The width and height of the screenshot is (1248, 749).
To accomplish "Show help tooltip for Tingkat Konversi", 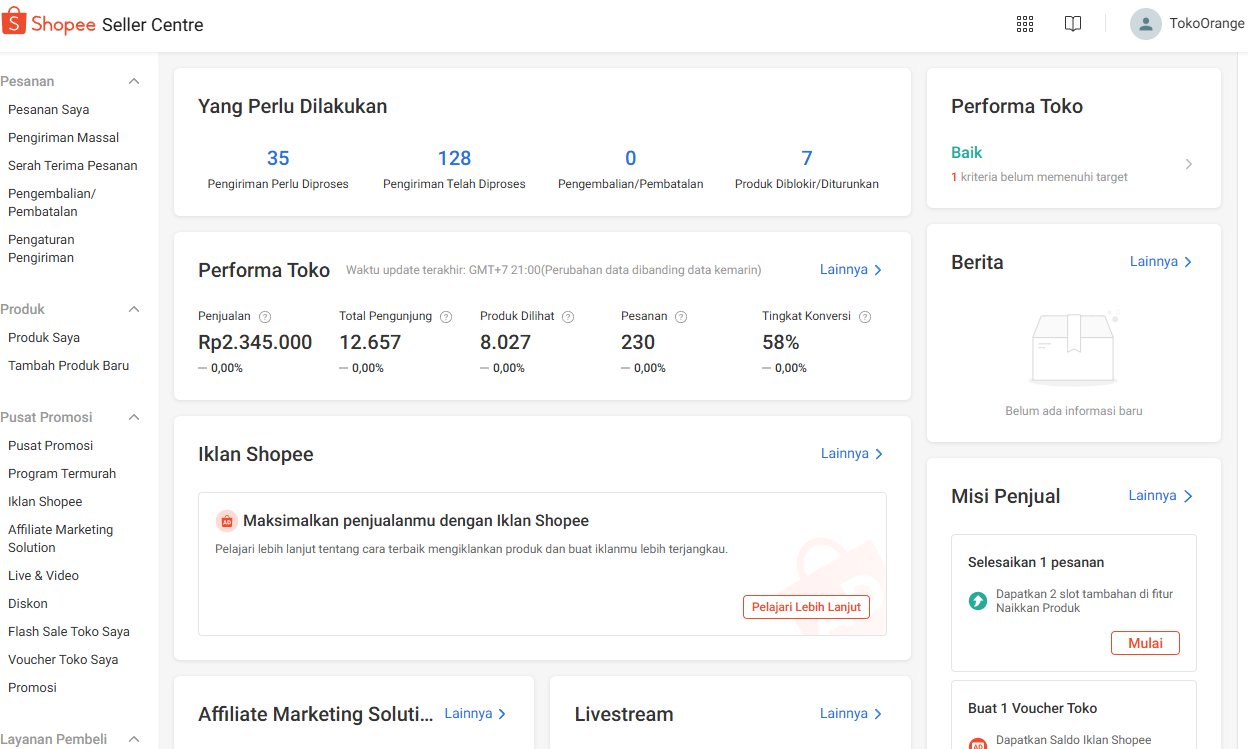I will point(865,317).
